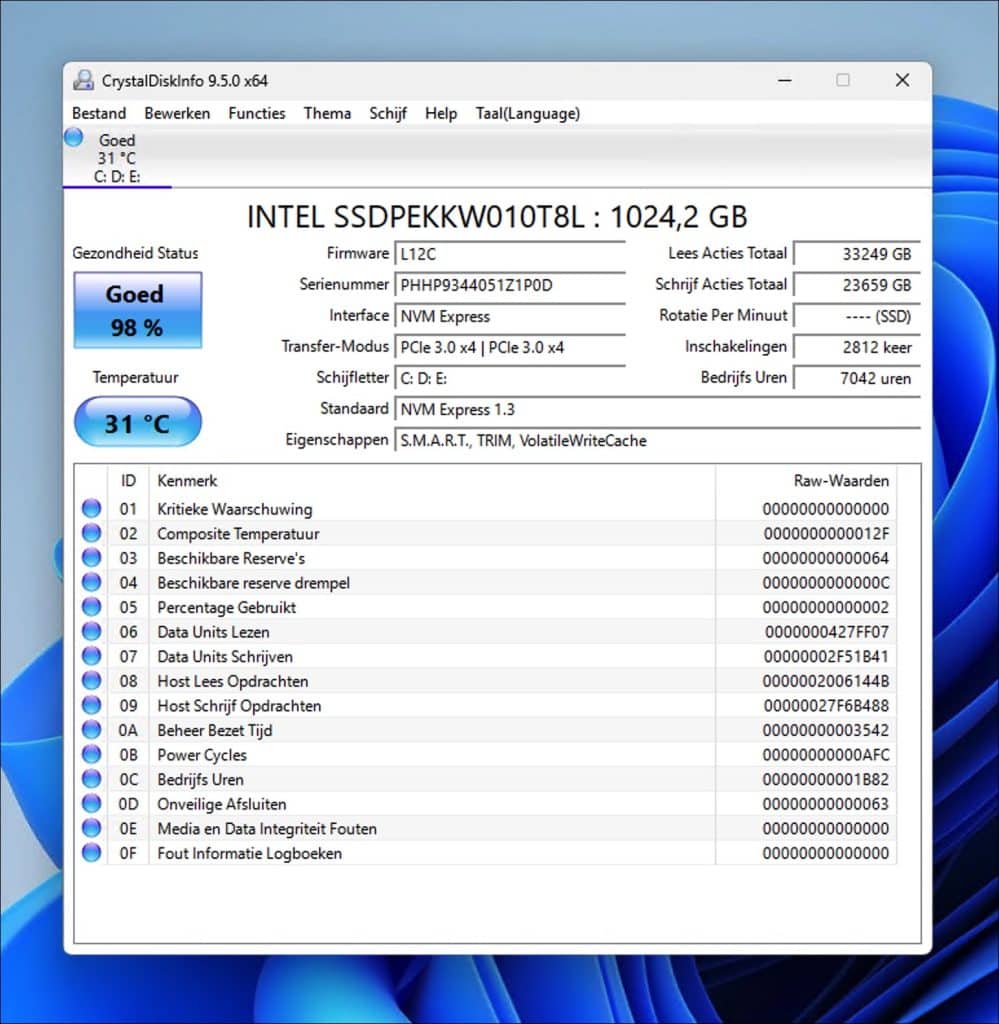The height and width of the screenshot is (1024, 999).
Task: Click the Interface field NVM Express
Action: tap(510, 316)
